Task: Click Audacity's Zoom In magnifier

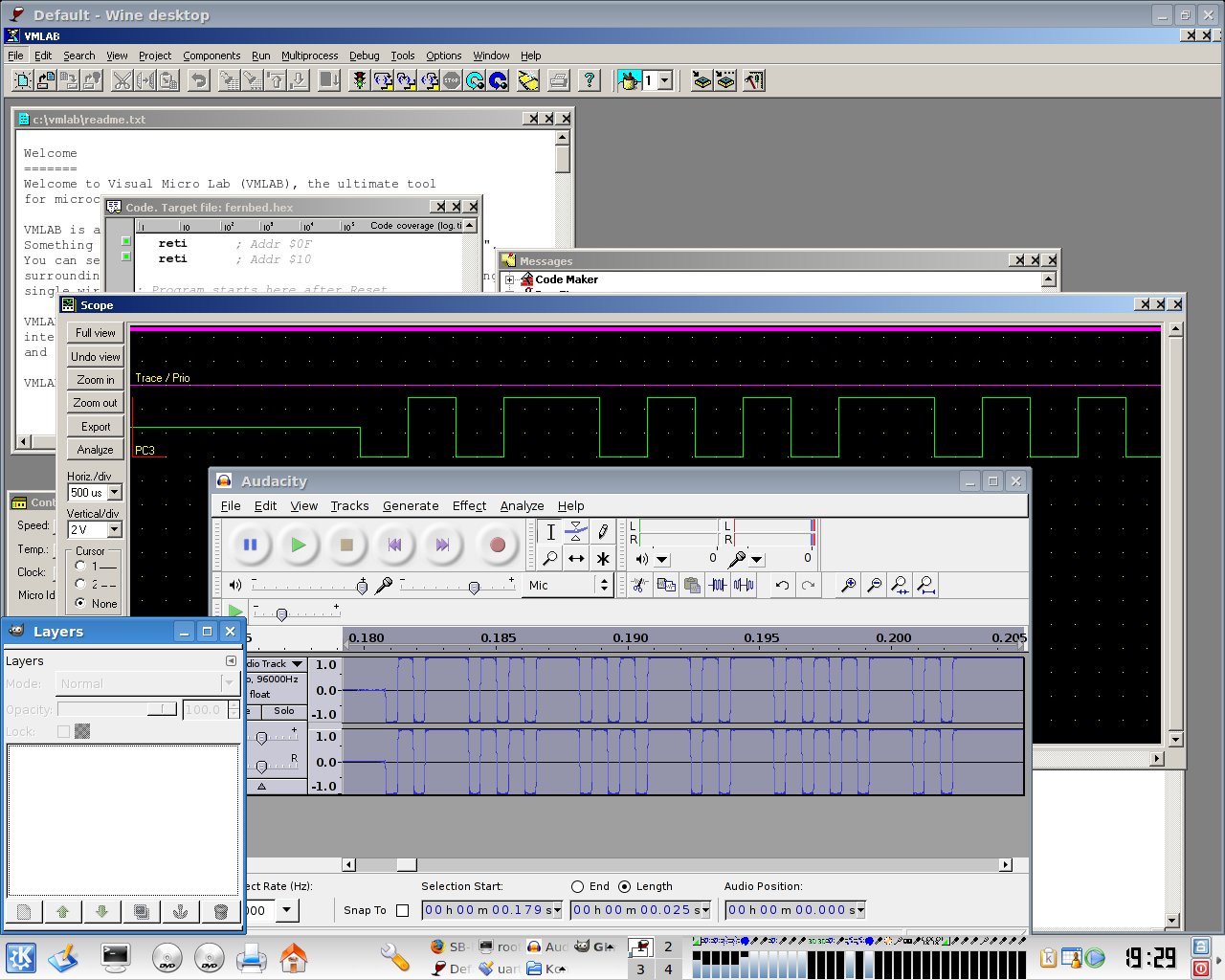Action: coord(848,585)
